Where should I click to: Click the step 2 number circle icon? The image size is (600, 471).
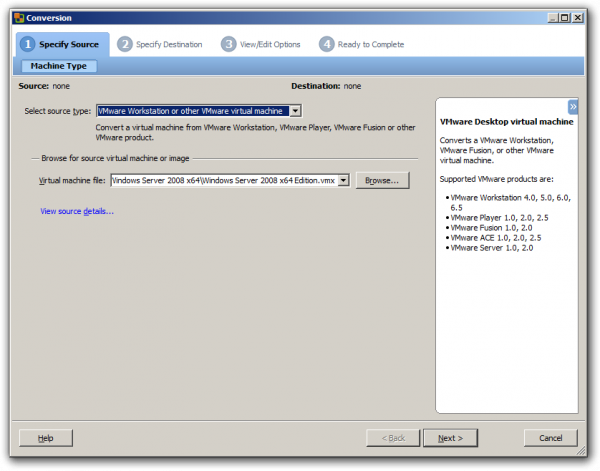coord(125,44)
